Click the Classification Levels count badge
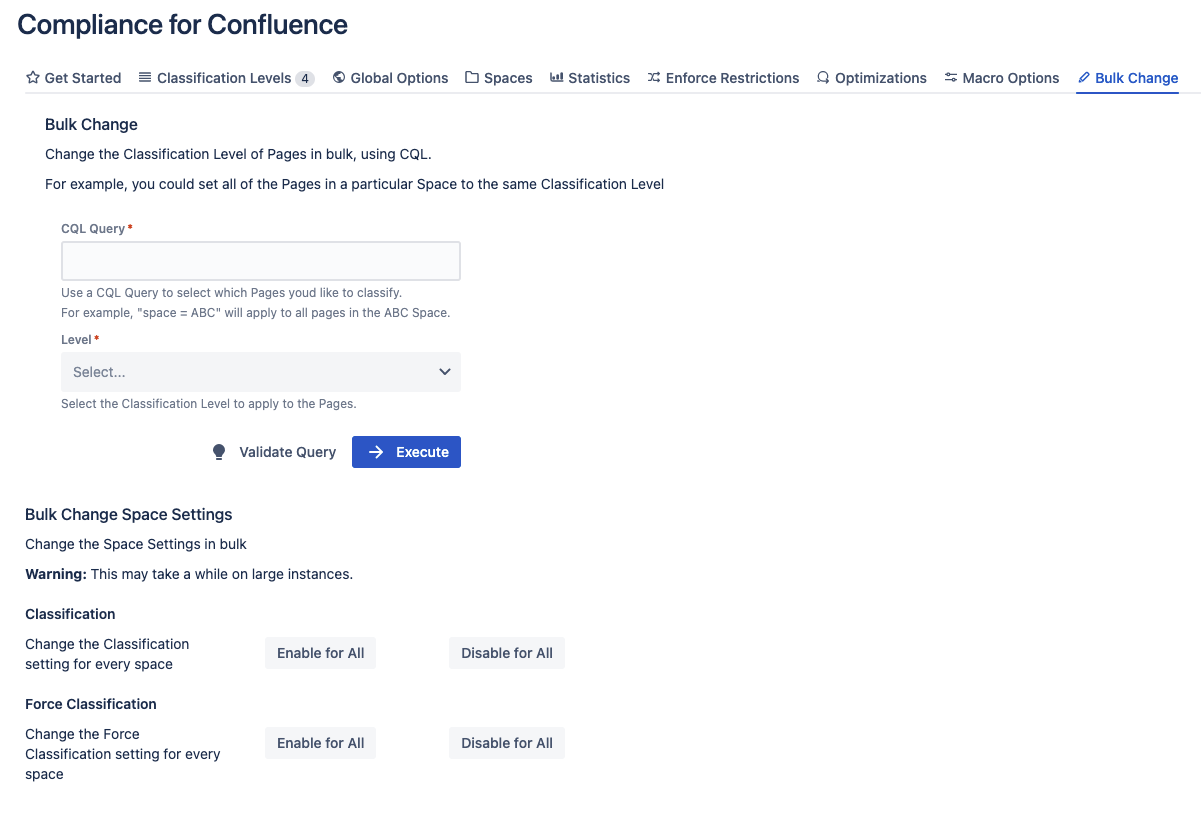Screen dimensions: 1201x817 click(305, 78)
